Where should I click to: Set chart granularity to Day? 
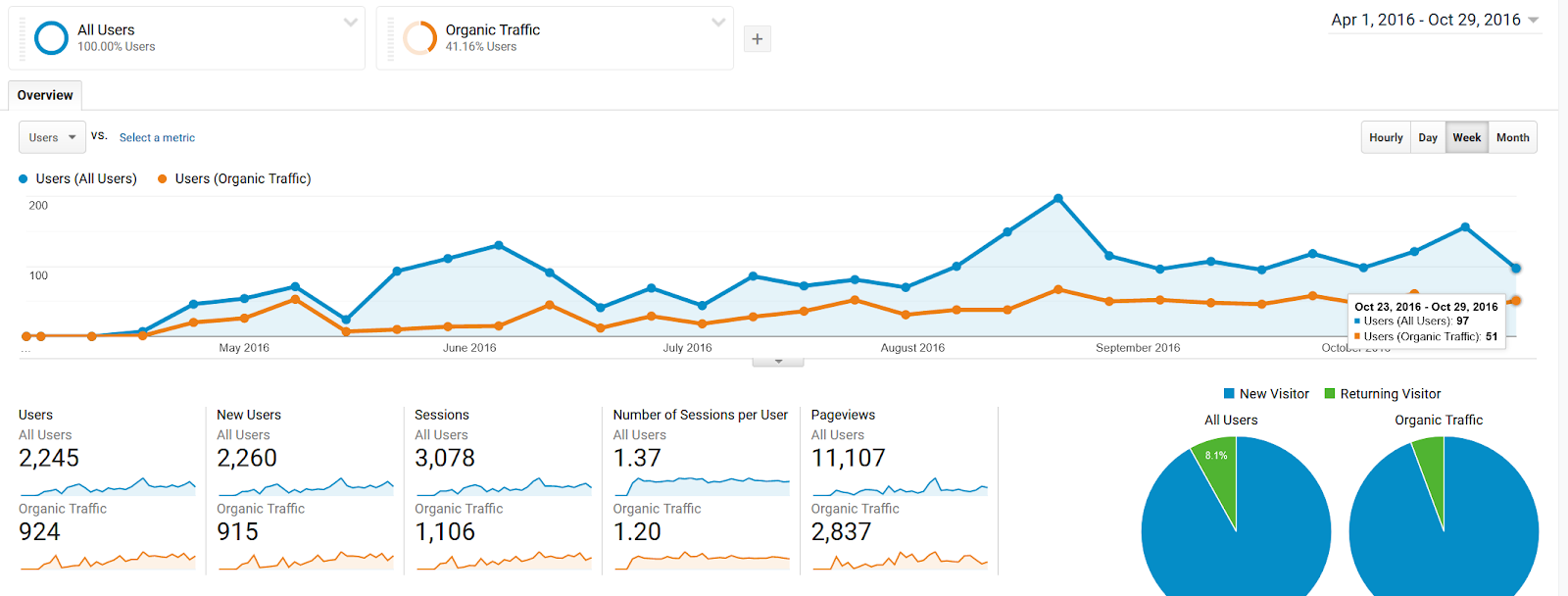(1428, 137)
